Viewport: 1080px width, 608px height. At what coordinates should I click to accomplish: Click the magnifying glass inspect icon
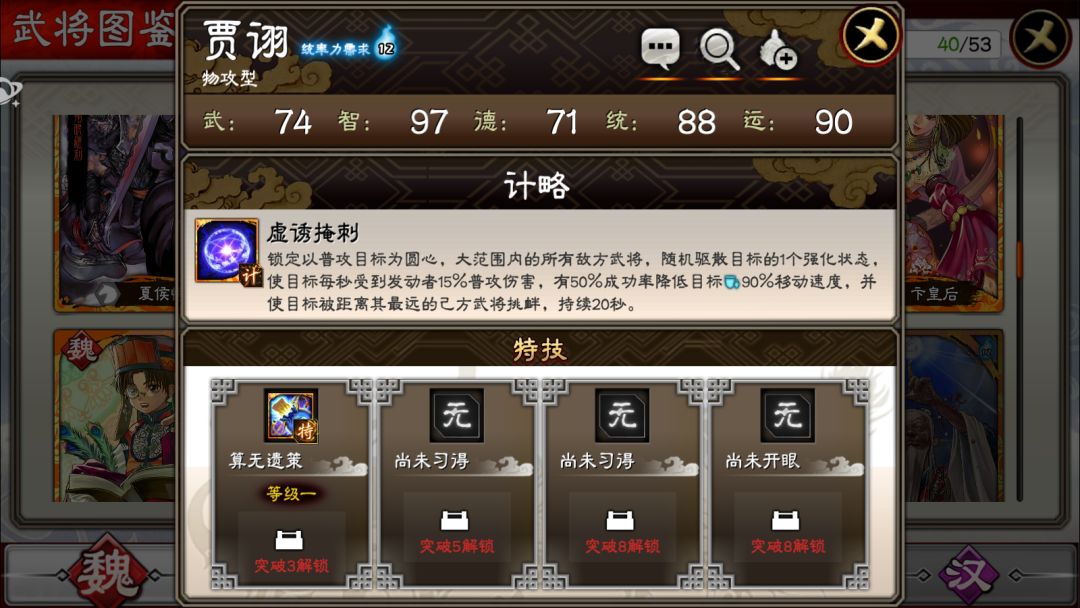(719, 50)
